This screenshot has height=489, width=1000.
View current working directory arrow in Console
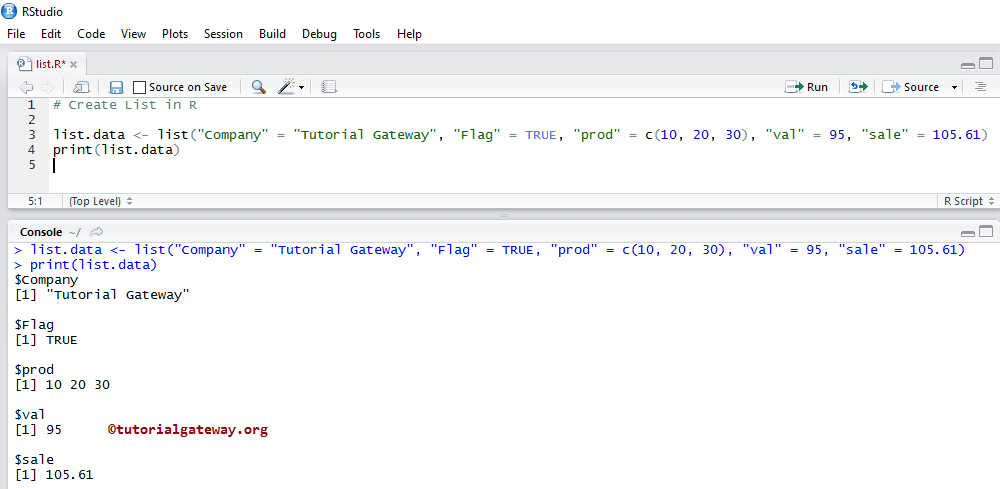coord(97,232)
